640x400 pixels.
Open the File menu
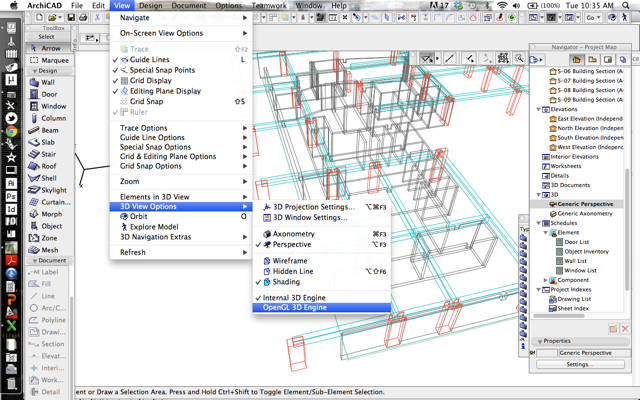(x=77, y=5)
